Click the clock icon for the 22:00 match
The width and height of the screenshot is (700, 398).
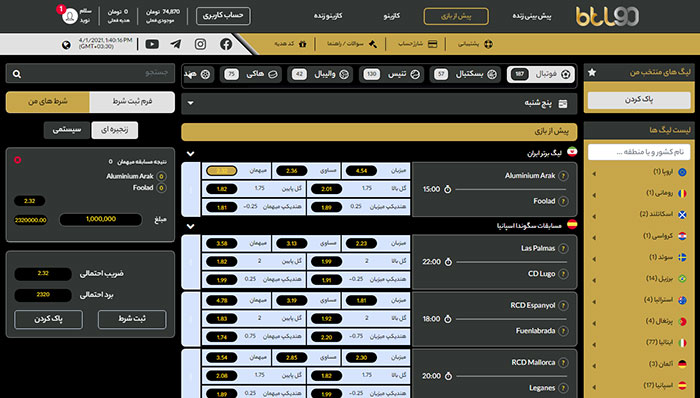tap(448, 262)
